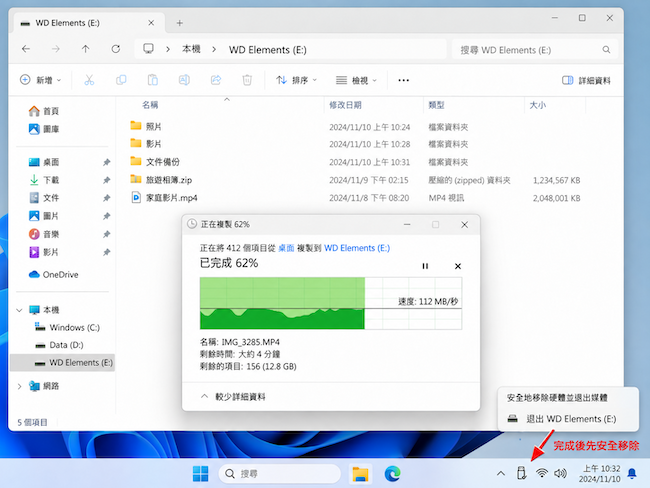Click the Delete trash icon
The width and height of the screenshot is (650, 488).
point(247,80)
